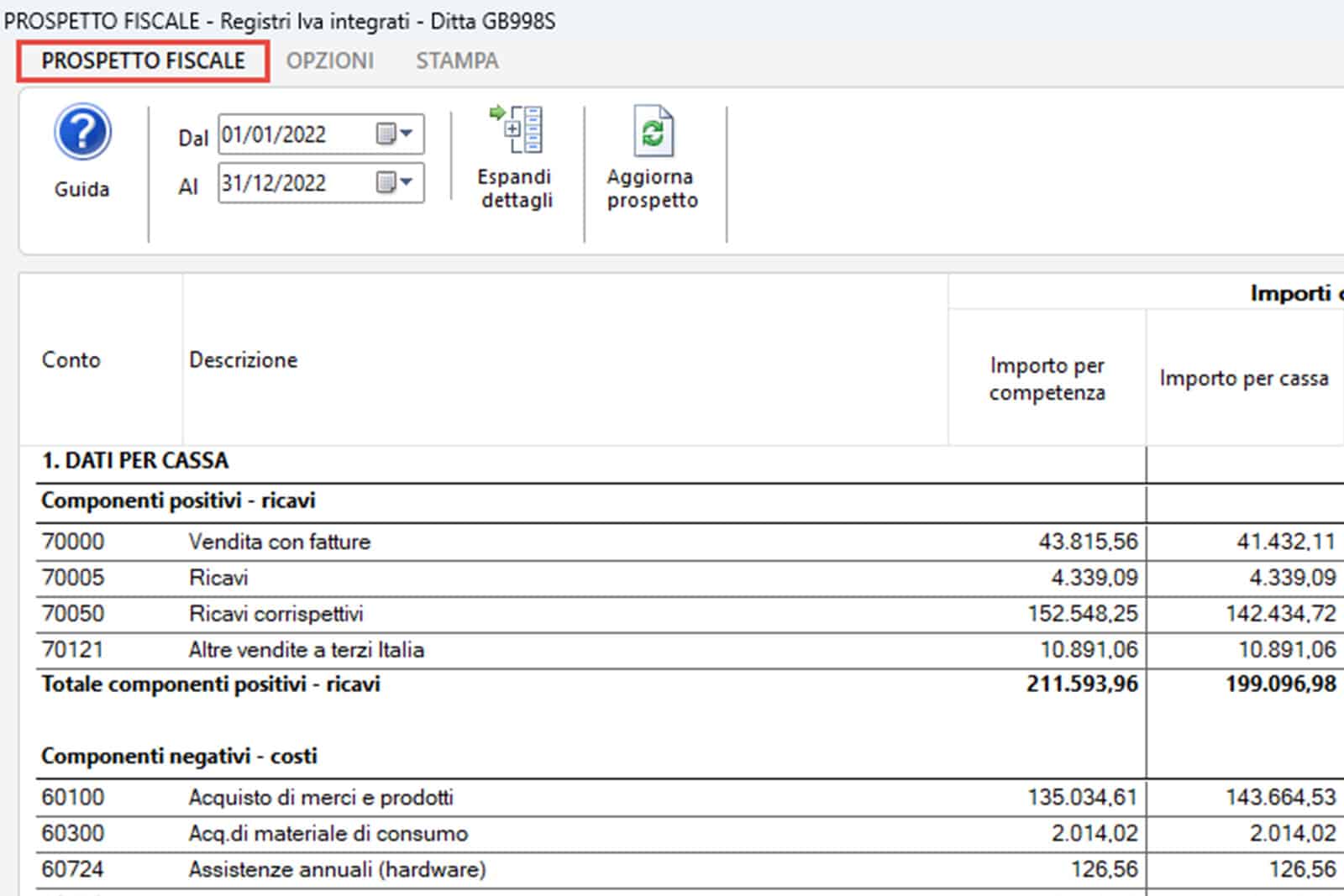Select account row 70005 Ricavi
This screenshot has width=1344, height=896.
pyautogui.click(x=218, y=578)
